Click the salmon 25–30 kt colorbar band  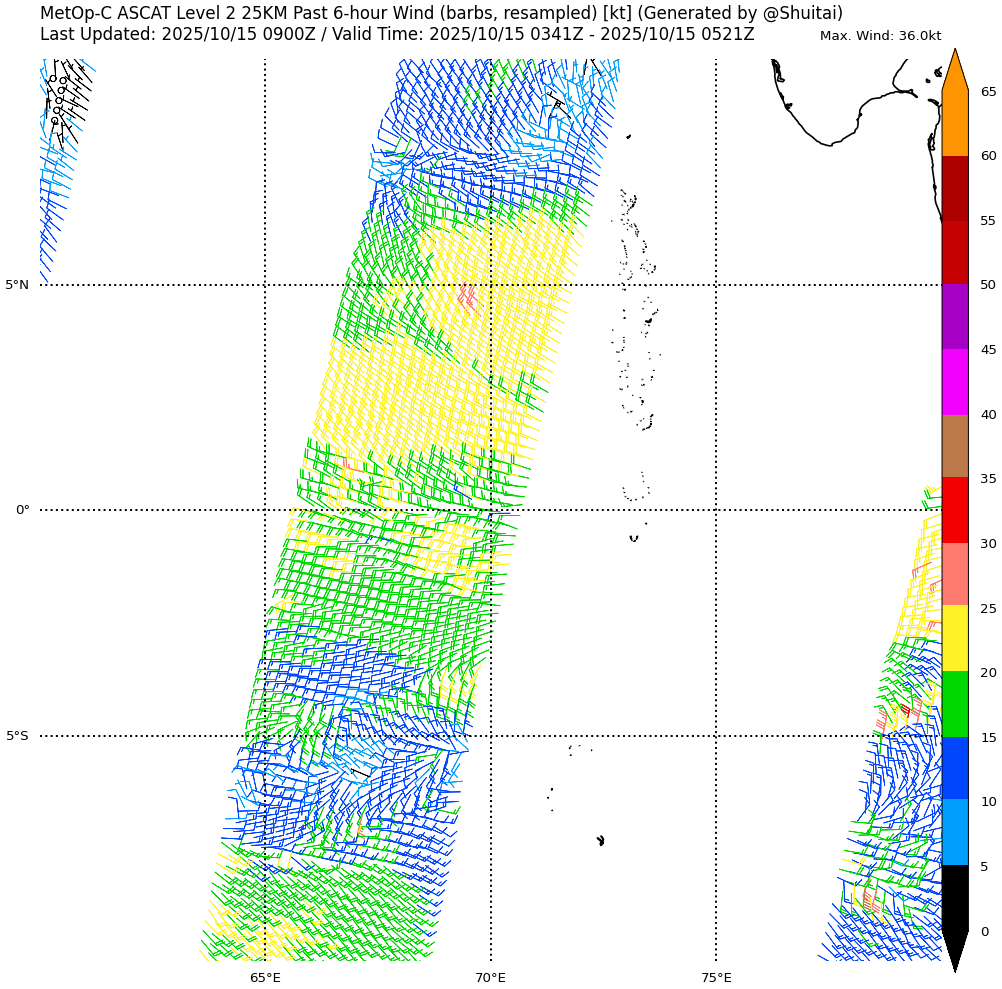coord(955,574)
